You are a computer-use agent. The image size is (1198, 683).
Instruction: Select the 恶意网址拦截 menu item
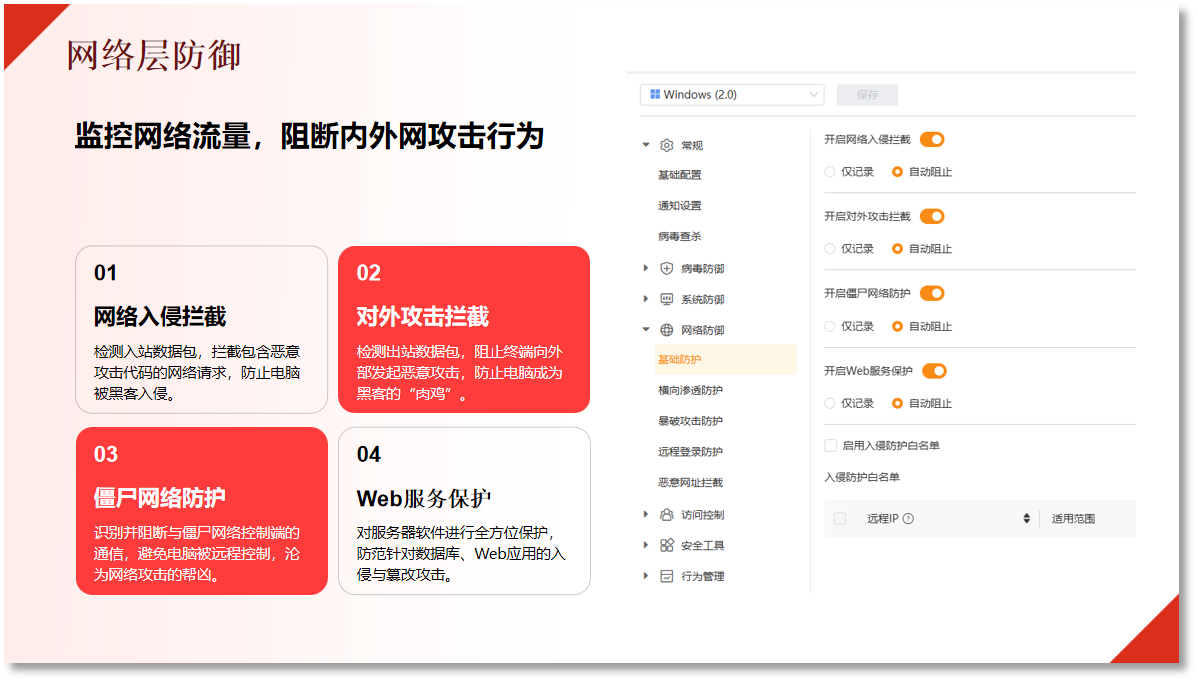click(x=690, y=482)
